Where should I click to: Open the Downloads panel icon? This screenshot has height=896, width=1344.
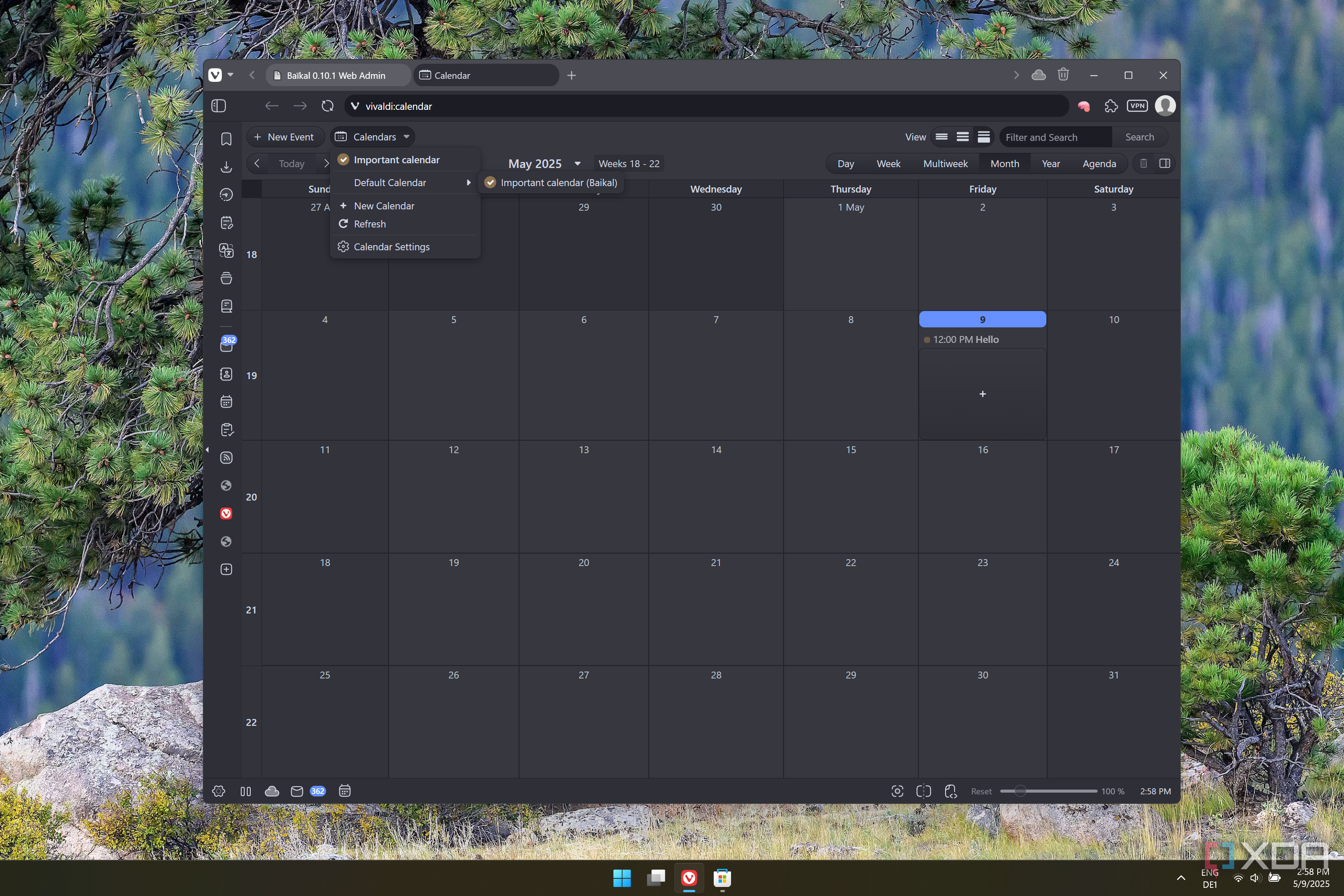point(226,167)
